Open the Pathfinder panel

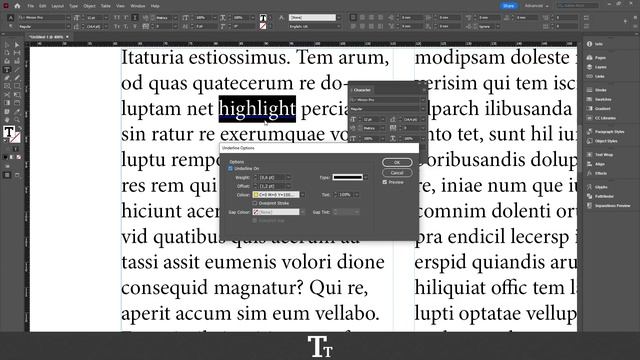click(x=600, y=196)
